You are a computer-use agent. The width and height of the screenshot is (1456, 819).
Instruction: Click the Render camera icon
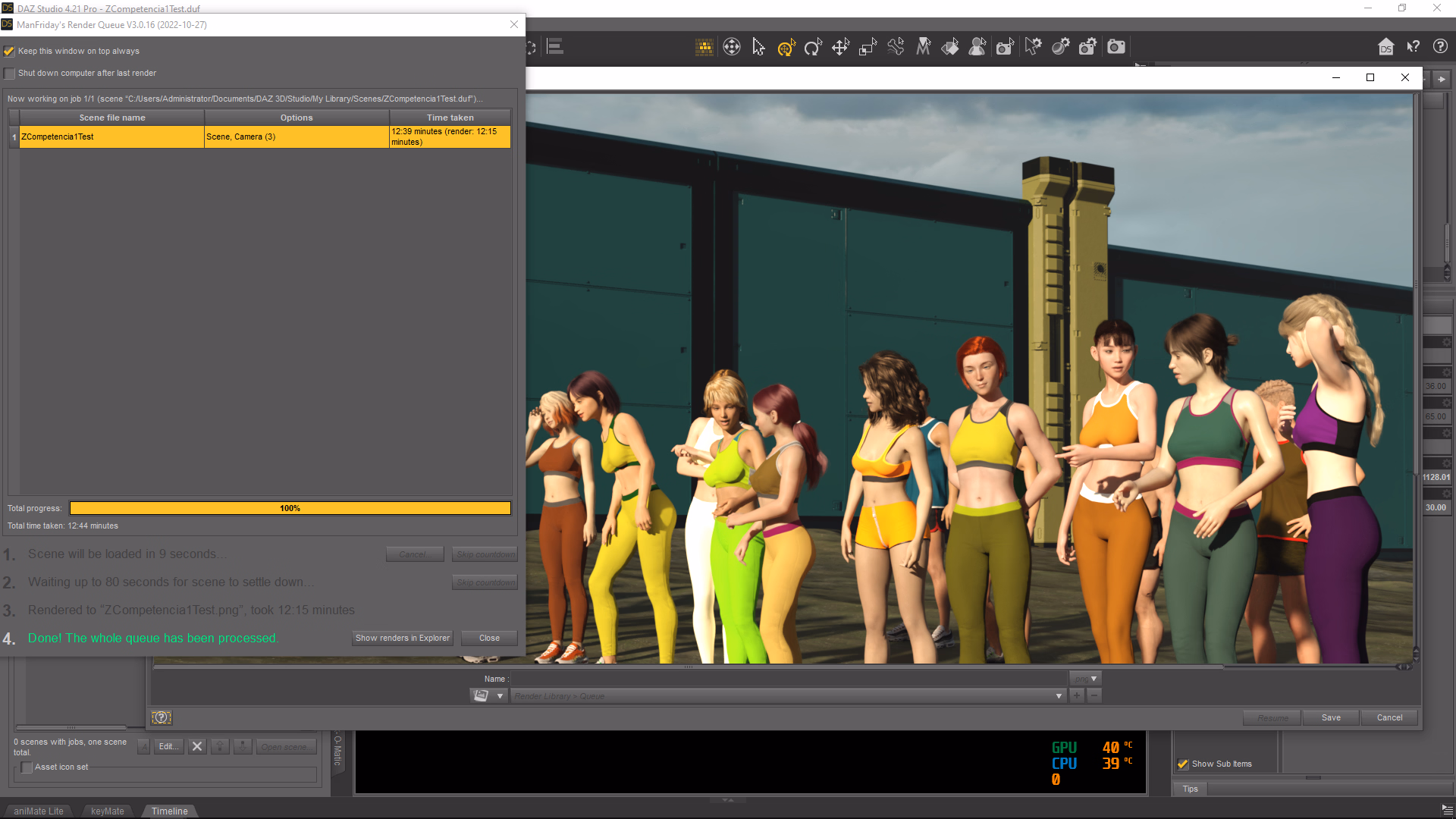1116,48
